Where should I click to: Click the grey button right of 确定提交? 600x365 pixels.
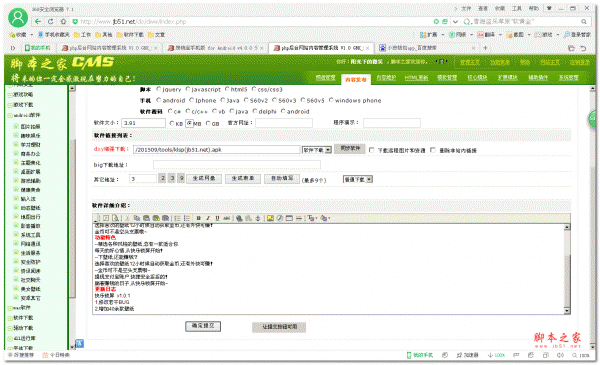coord(279,327)
